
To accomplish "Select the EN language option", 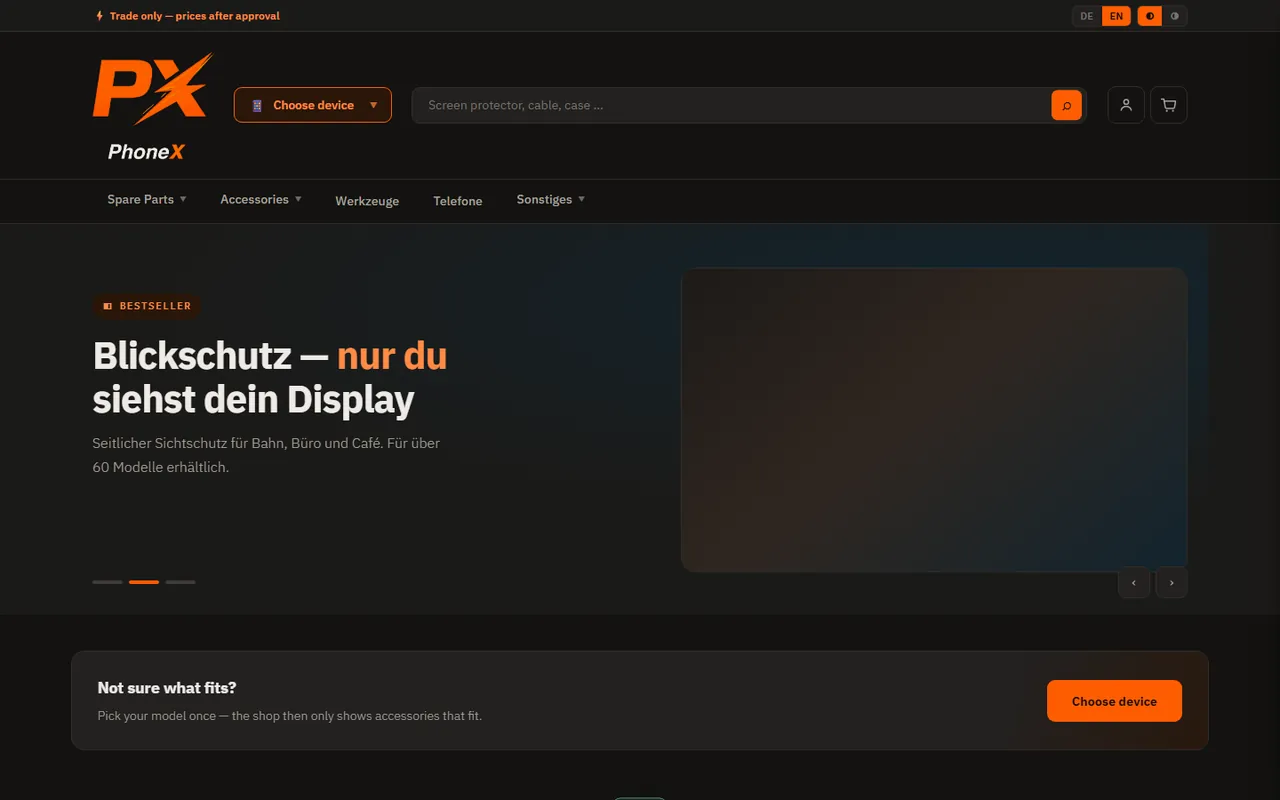I will coord(1116,16).
